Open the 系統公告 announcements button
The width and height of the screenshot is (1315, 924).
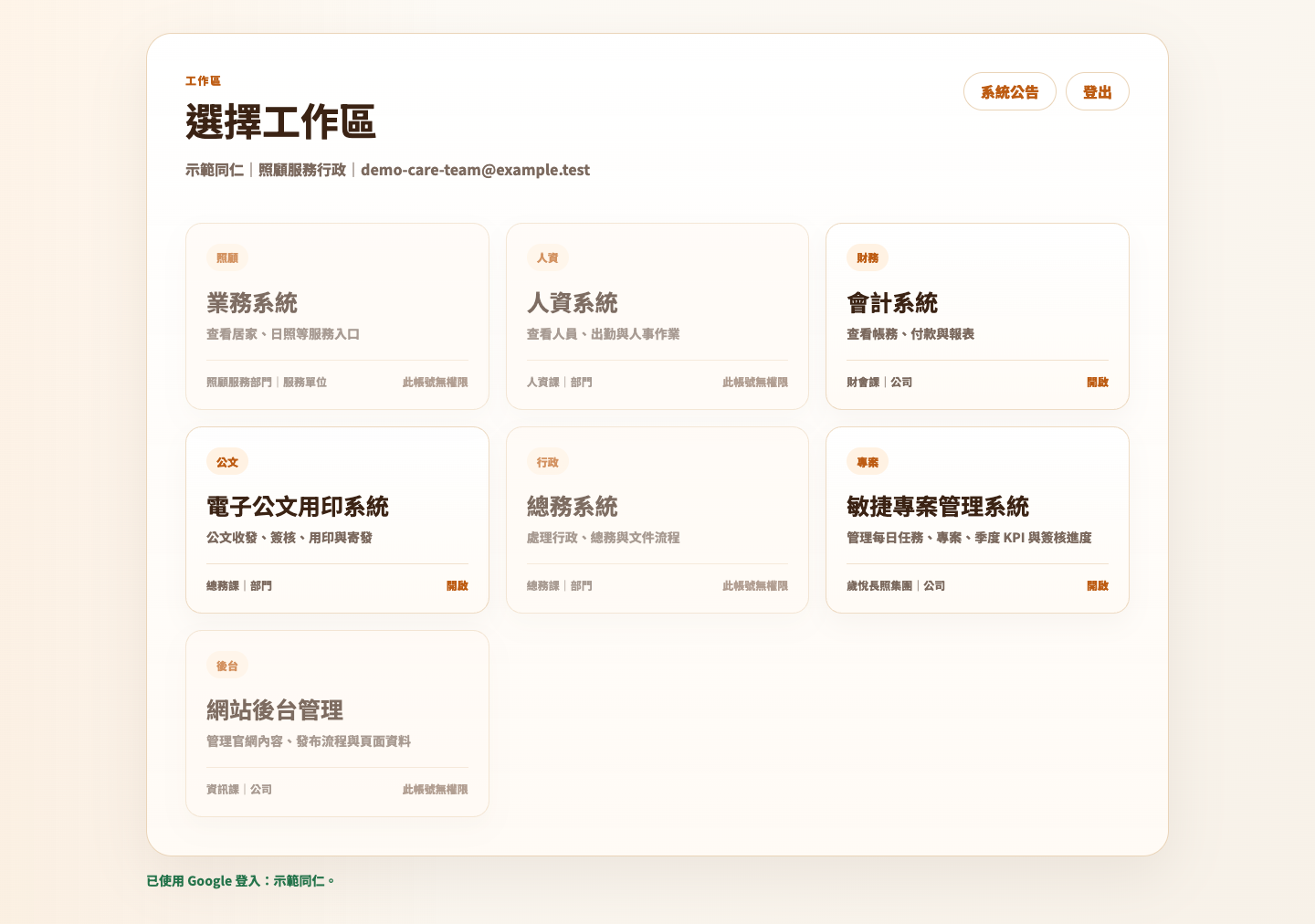point(1009,91)
